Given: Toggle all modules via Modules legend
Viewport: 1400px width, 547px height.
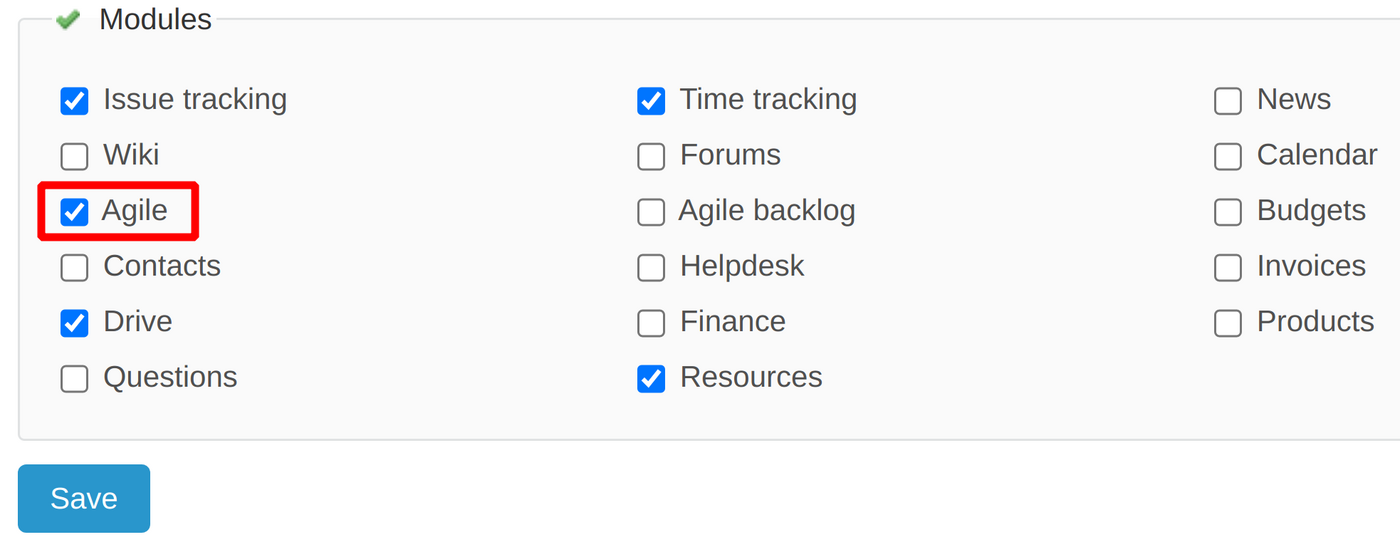Looking at the screenshot, I should coord(155,20).
